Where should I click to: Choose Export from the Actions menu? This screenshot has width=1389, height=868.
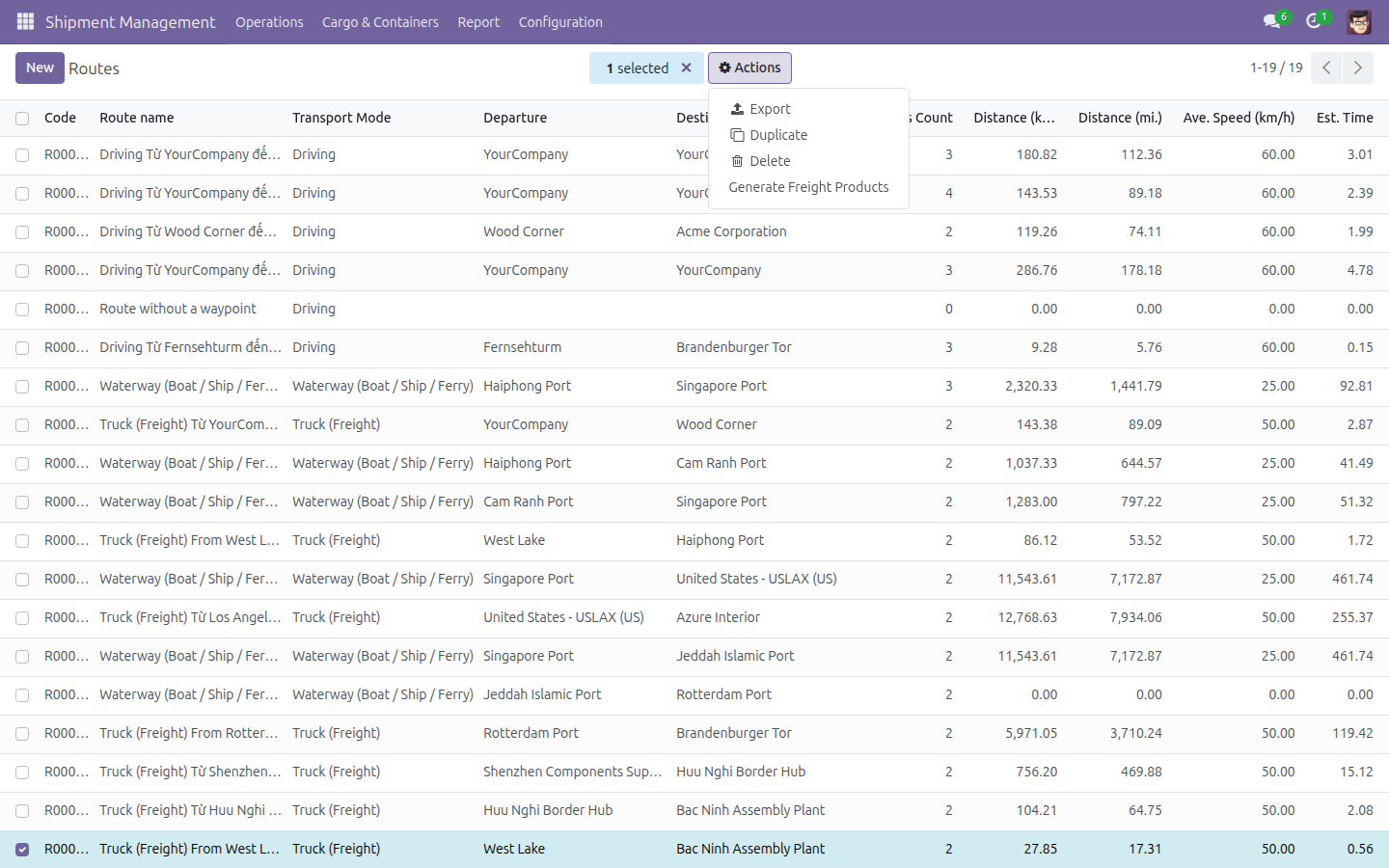pyautogui.click(x=808, y=109)
